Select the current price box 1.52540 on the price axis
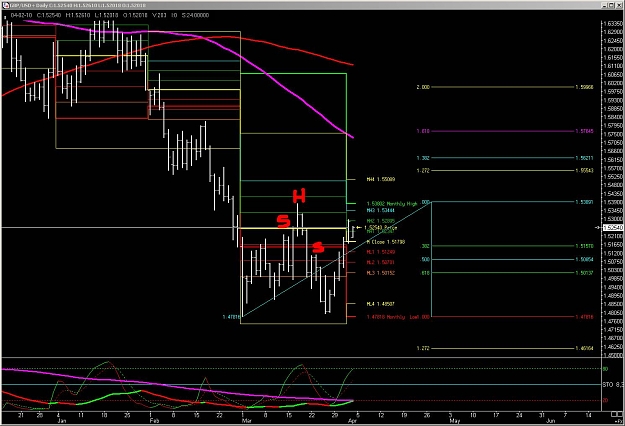625x426 pixels. click(x=613, y=228)
